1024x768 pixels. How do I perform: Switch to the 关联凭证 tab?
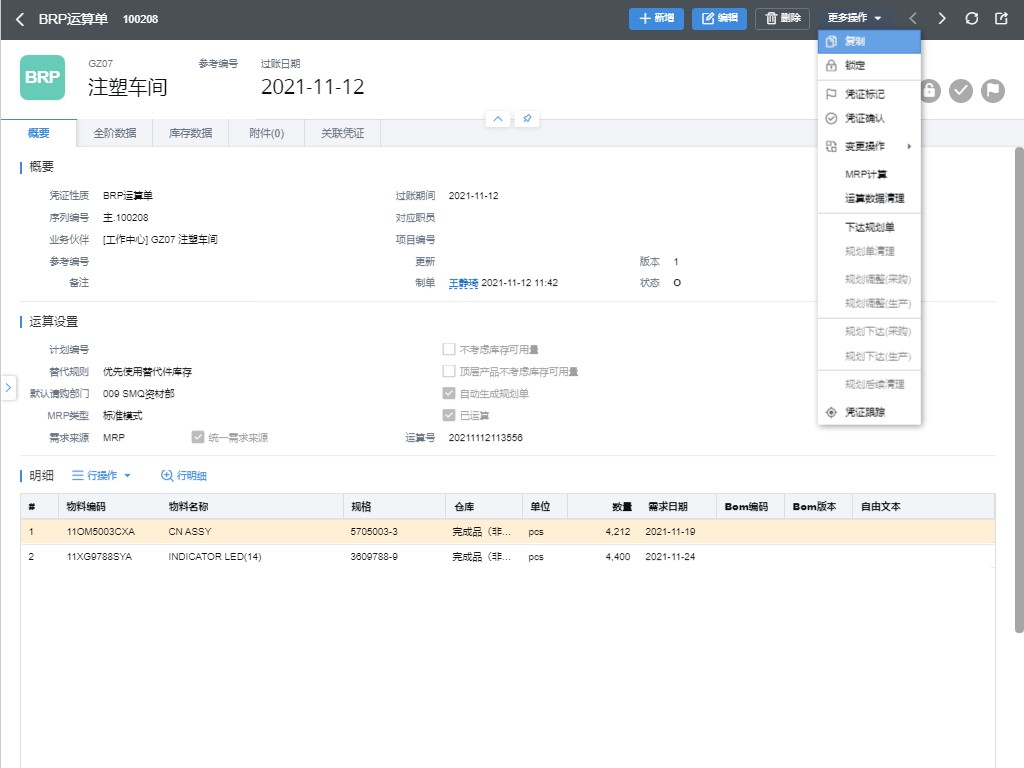(x=343, y=133)
